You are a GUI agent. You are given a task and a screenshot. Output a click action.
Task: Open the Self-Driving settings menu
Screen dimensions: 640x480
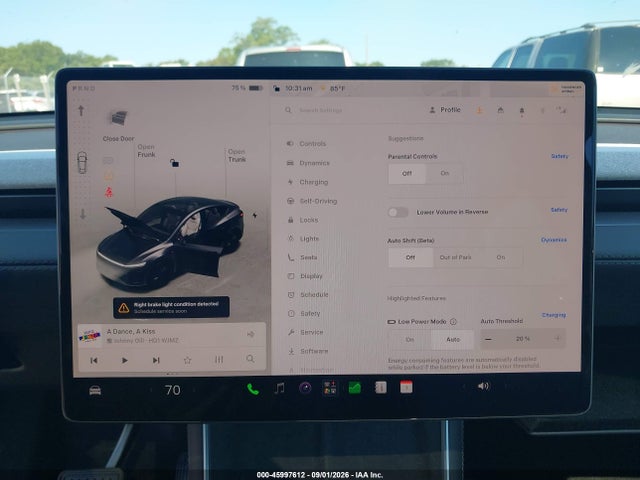tap(312, 201)
